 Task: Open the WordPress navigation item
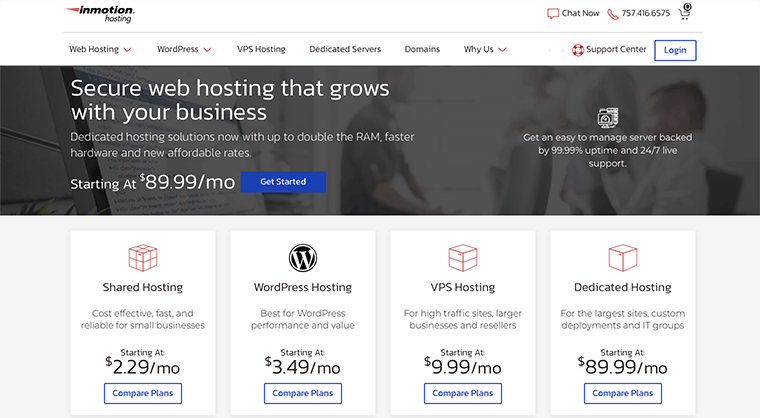pyautogui.click(x=177, y=49)
